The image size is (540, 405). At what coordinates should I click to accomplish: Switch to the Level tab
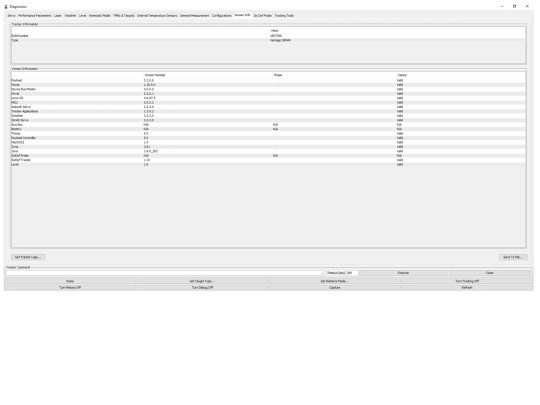[83, 15]
